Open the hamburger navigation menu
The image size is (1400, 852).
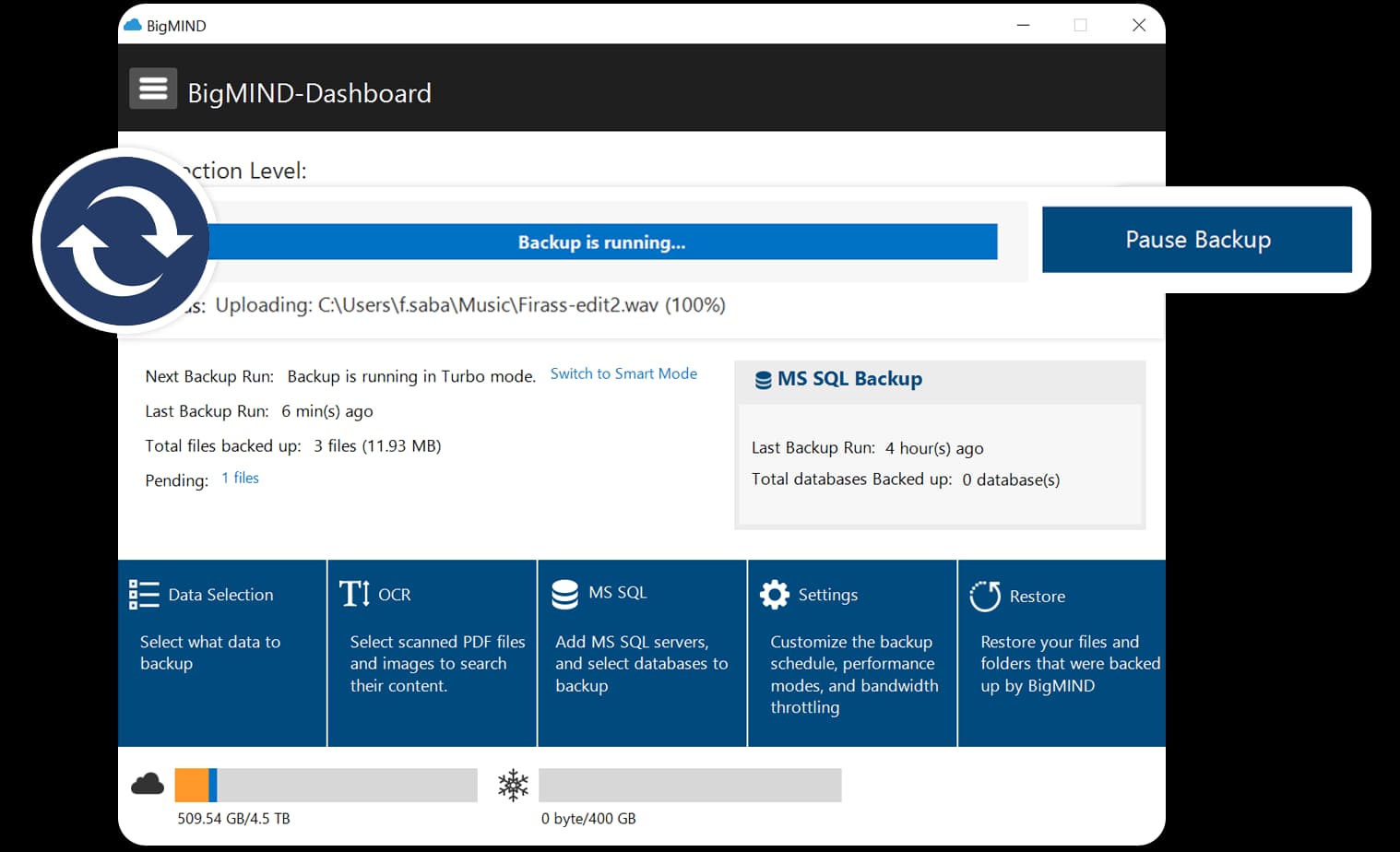point(152,88)
